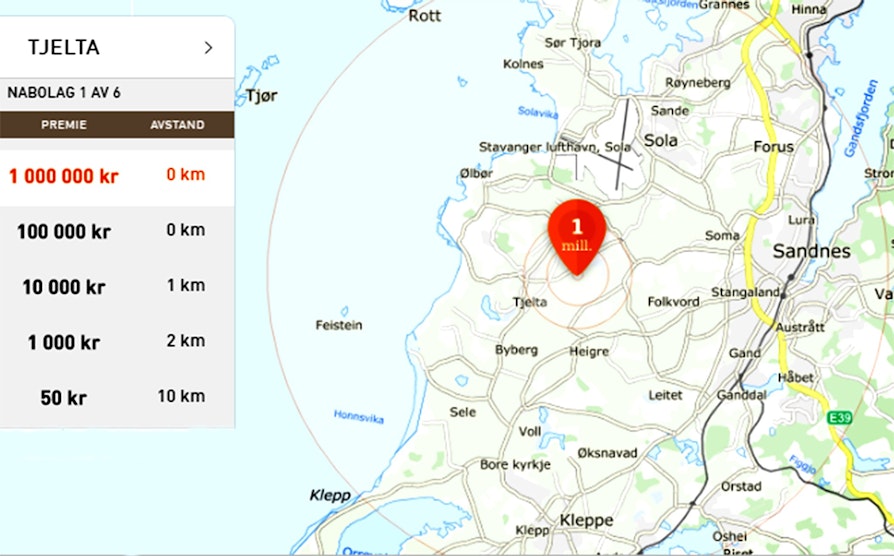The width and height of the screenshot is (894, 556).
Task: Click the Sande map label
Action: pos(670,111)
